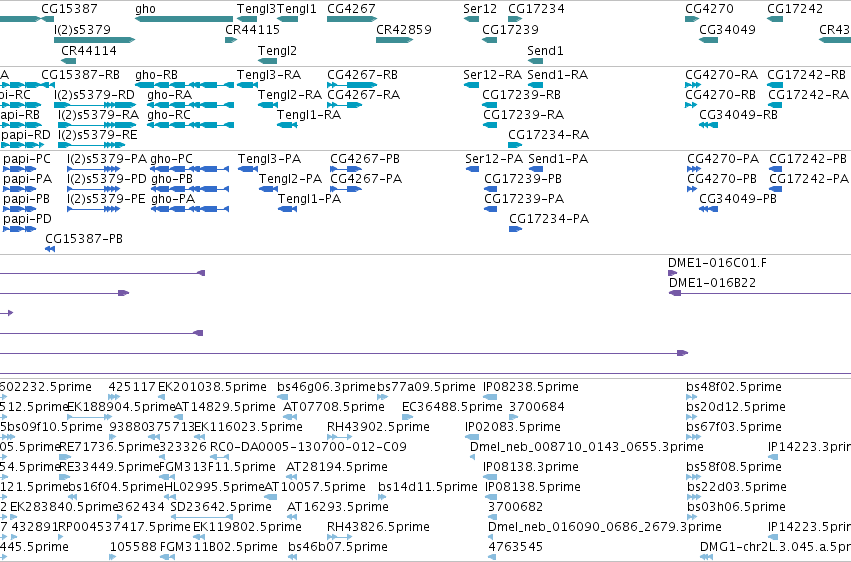Click the Dmel_neb_008710_0143_0655.3prime label
The image size is (851, 562).
coord(587,447)
